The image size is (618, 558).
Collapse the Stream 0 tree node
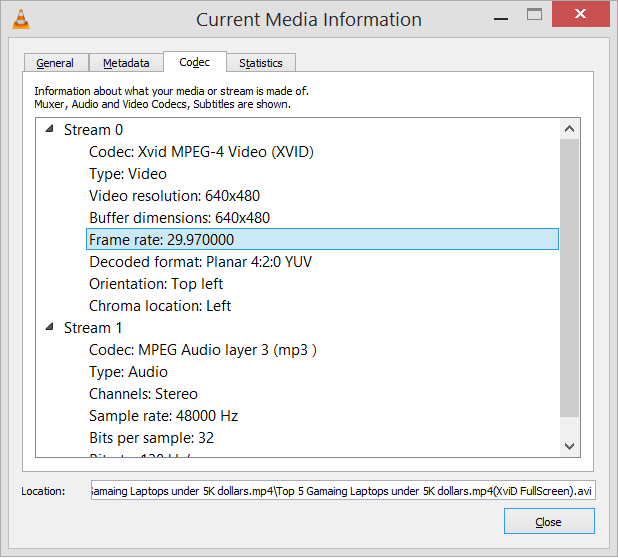50,128
